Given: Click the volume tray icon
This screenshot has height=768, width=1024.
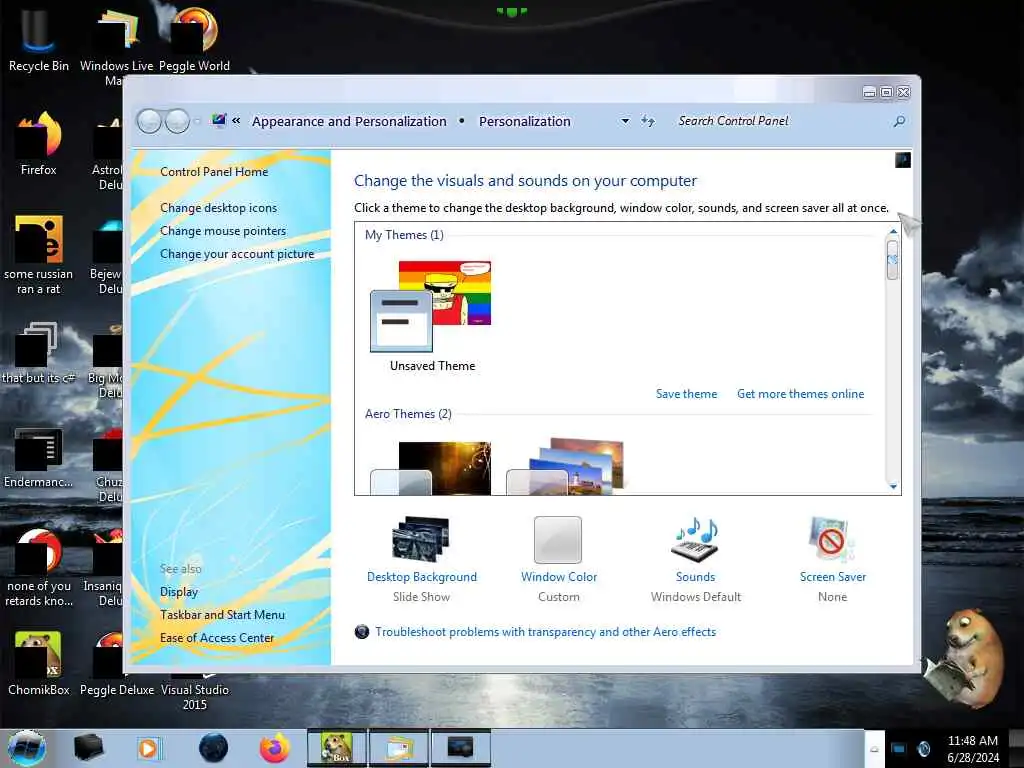Looking at the screenshot, I should click(923, 749).
